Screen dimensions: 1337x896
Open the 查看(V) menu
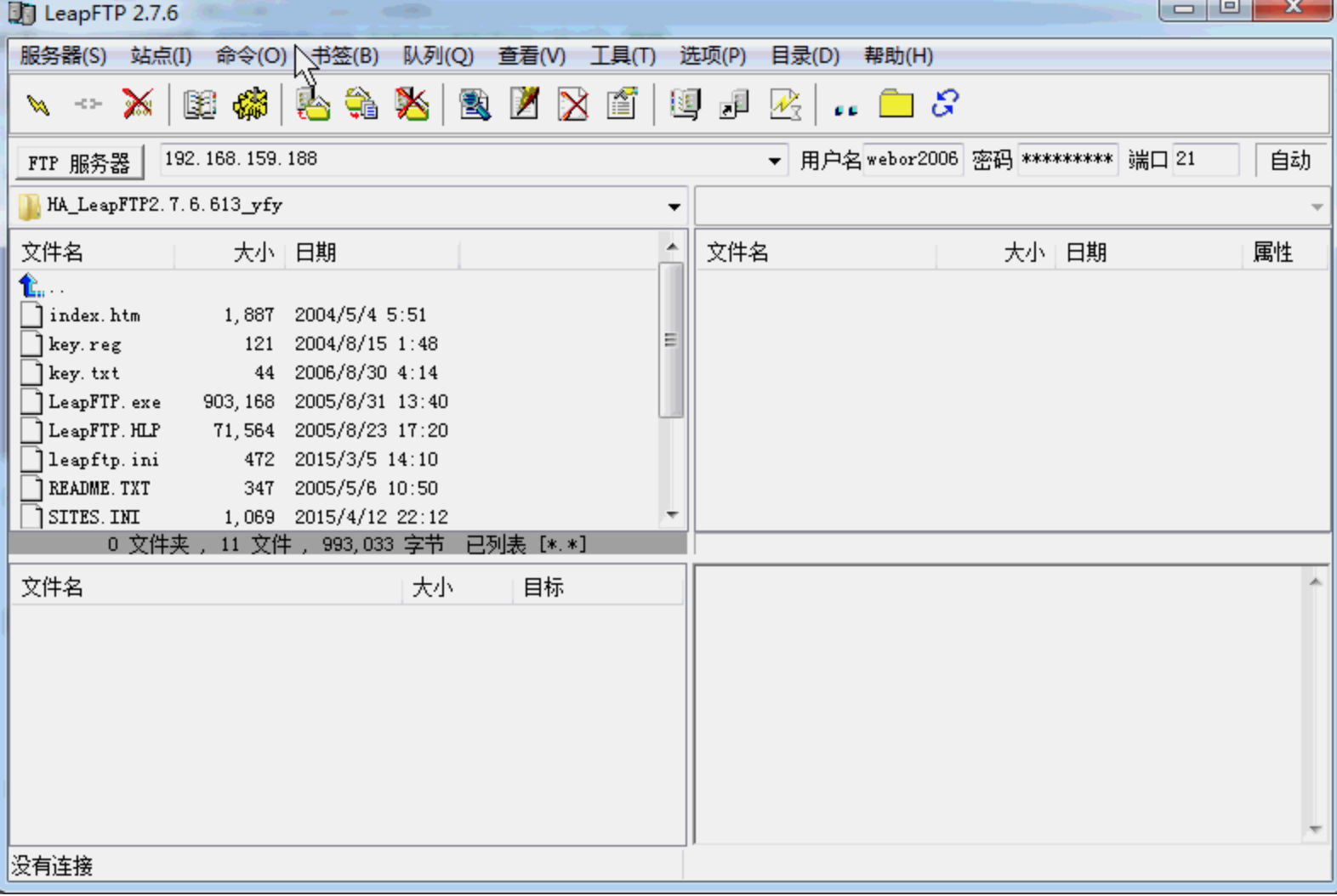pos(532,56)
